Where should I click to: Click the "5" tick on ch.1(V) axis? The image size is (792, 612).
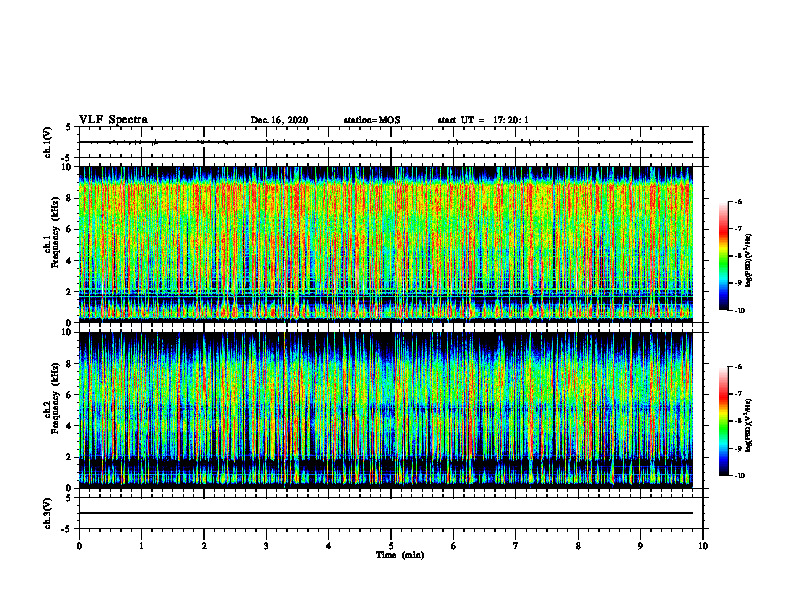[x=69, y=128]
